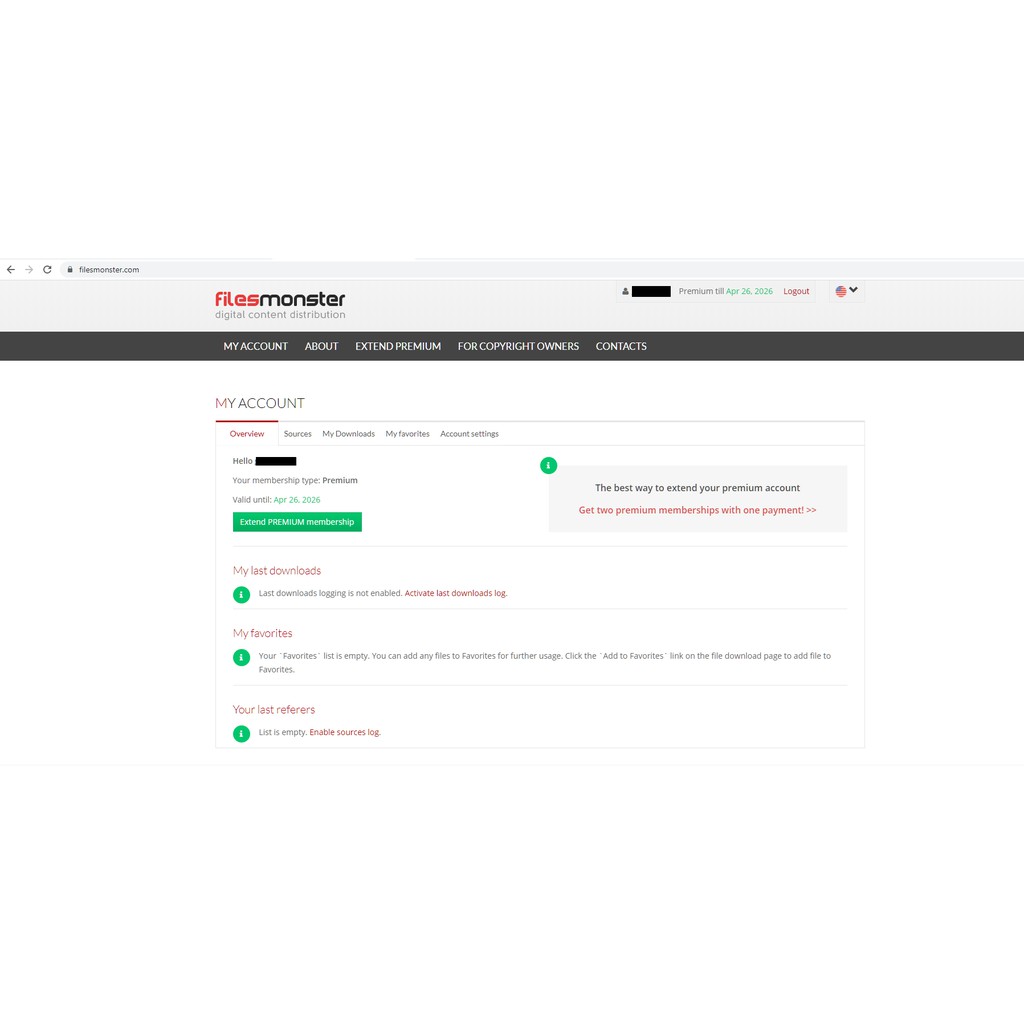Click the browser address bar URL
This screenshot has height=1024, width=1024.
pyautogui.click(x=109, y=270)
